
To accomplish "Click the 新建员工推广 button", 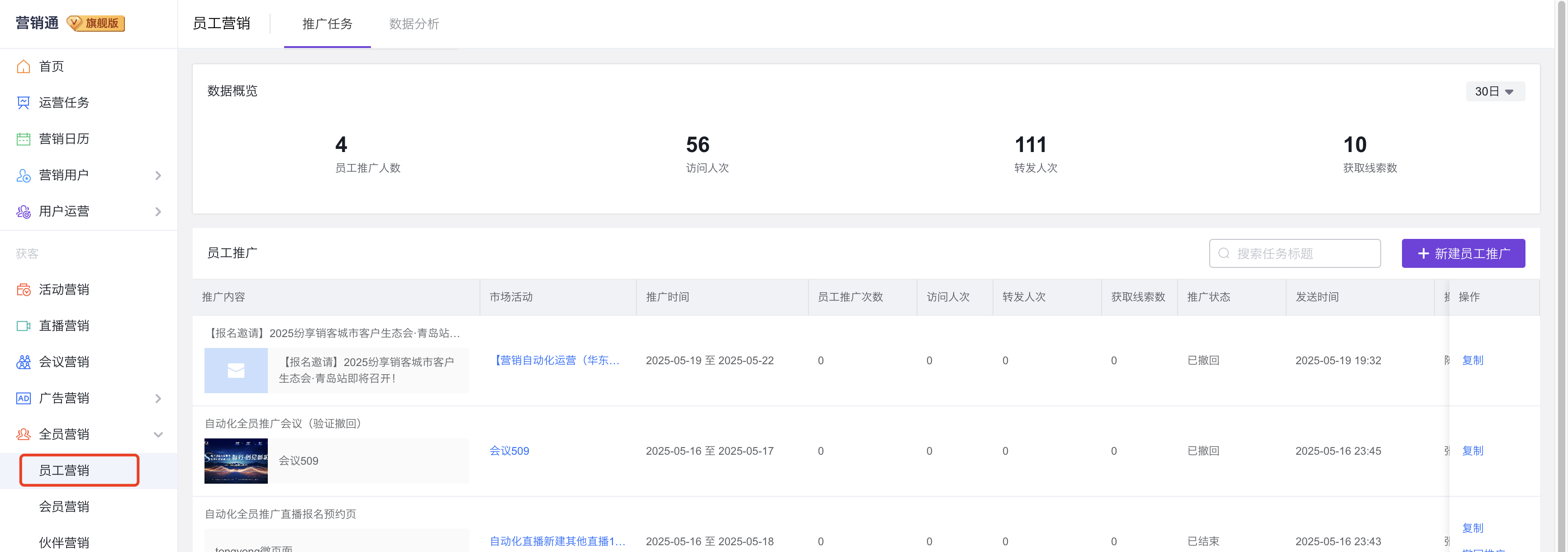I will click(1463, 253).
